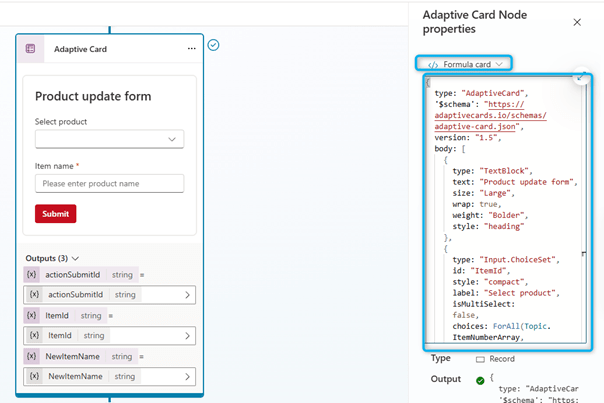Image resolution: width=604 pixels, height=403 pixels.
Task: Click the variable icon in the NewItemName picker
Action: point(34,376)
